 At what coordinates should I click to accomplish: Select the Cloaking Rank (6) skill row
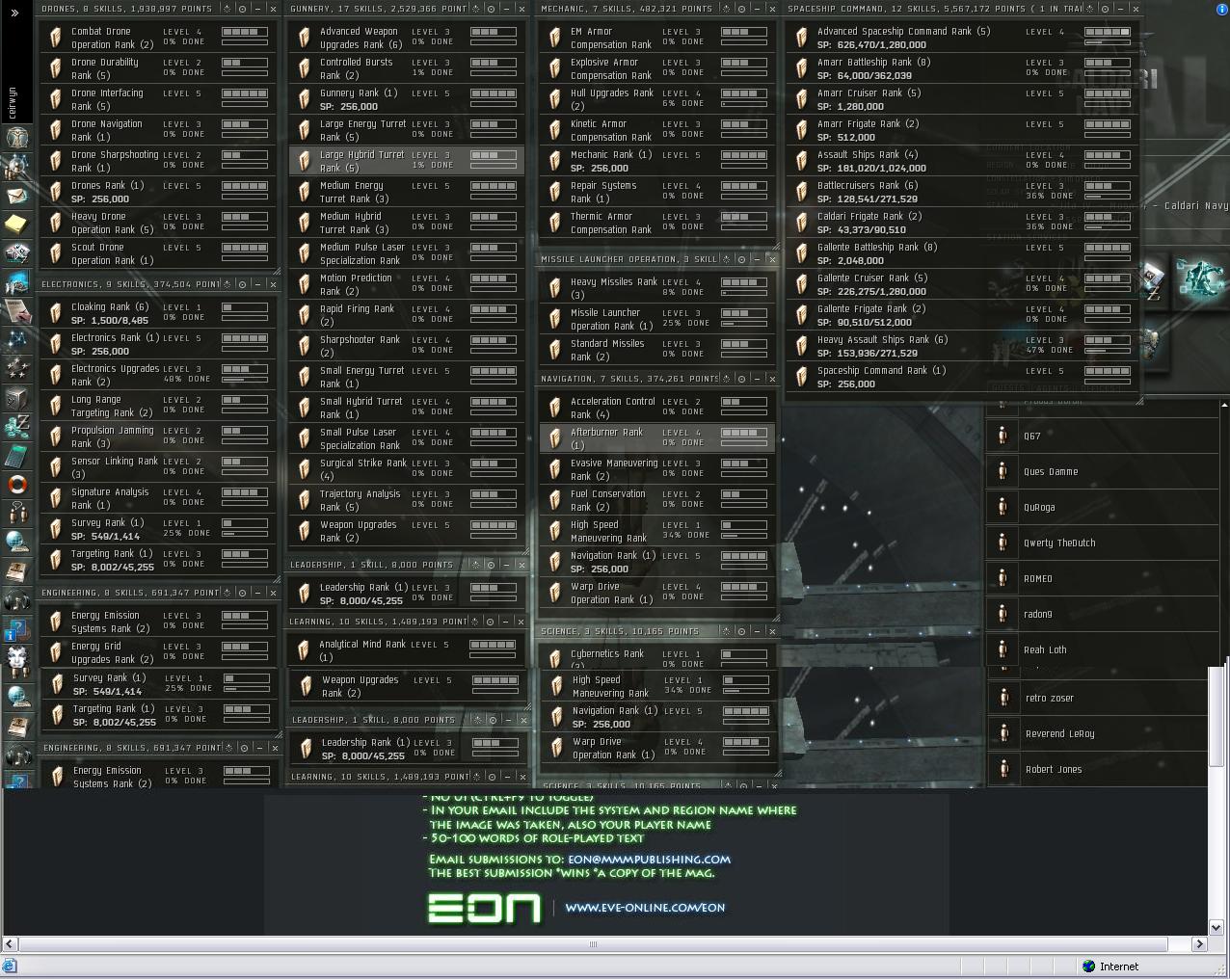pyautogui.click(x=158, y=313)
